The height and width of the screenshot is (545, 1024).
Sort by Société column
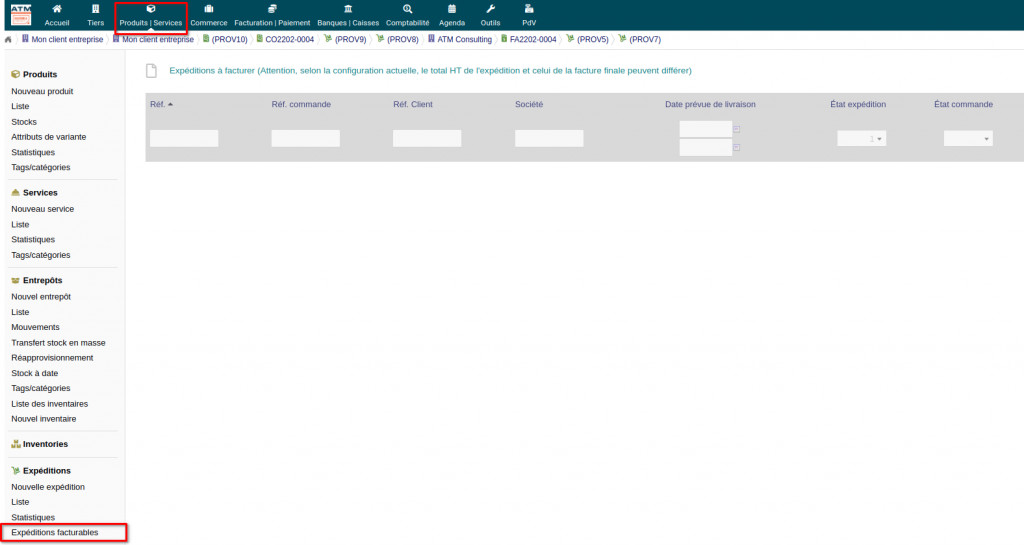(529, 104)
